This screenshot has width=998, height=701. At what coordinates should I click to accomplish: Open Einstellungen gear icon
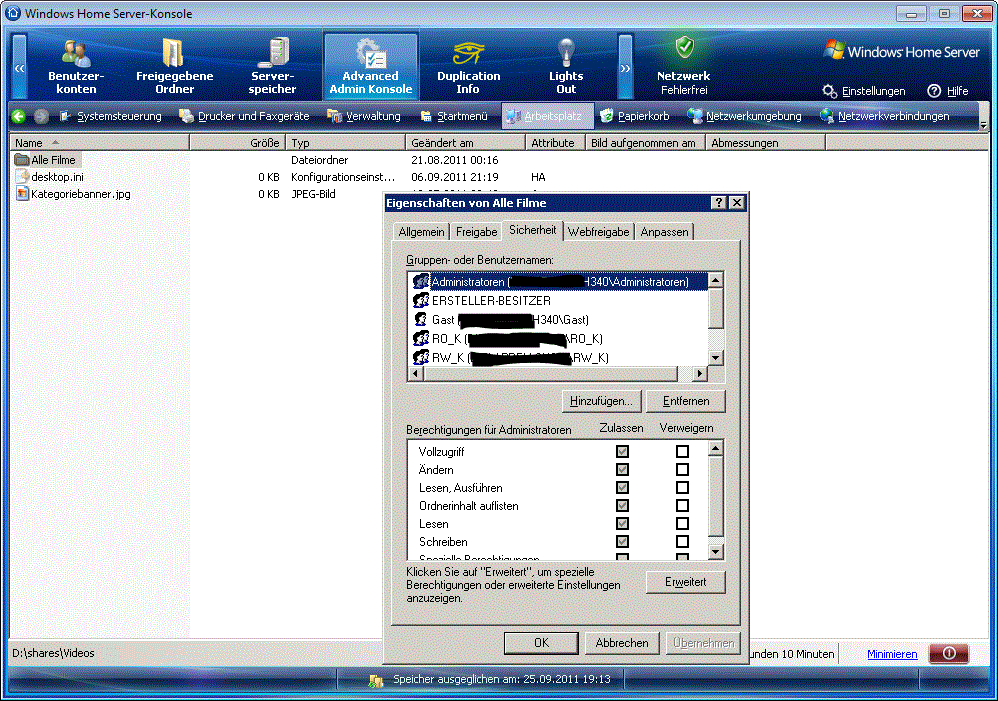click(829, 91)
